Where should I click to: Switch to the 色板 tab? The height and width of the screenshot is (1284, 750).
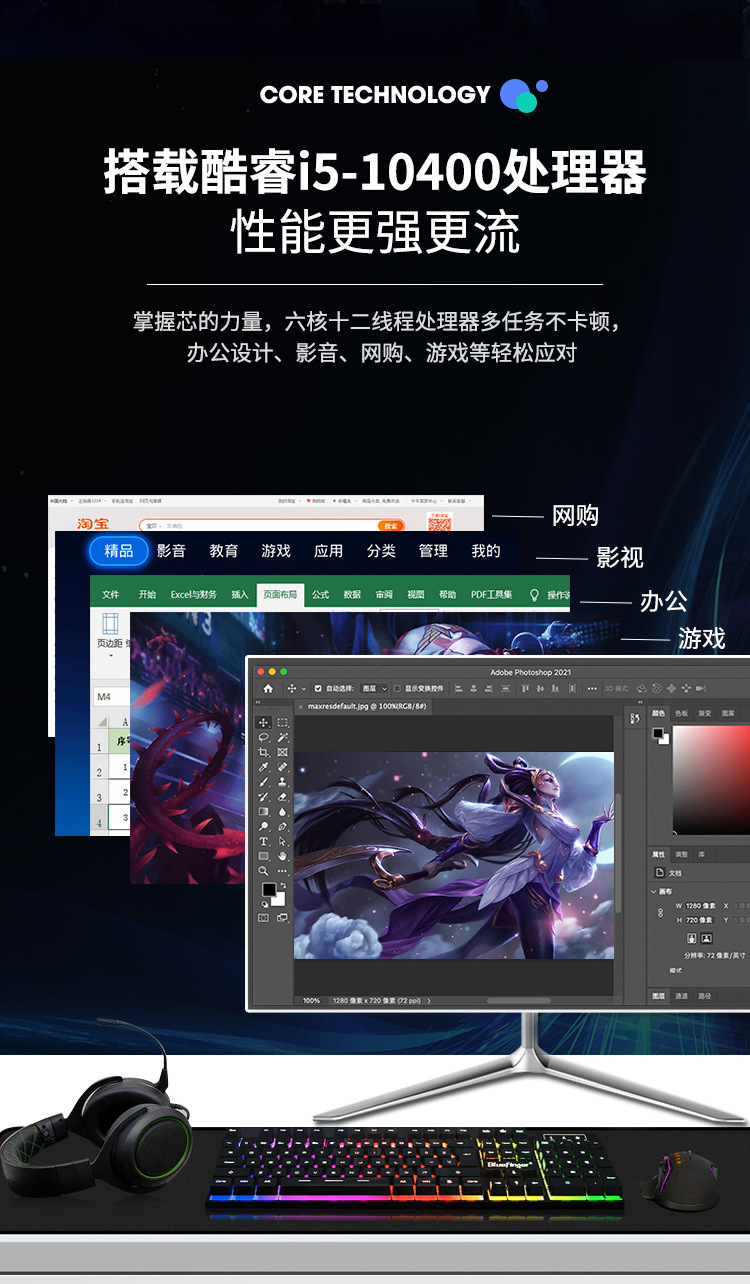[x=682, y=713]
